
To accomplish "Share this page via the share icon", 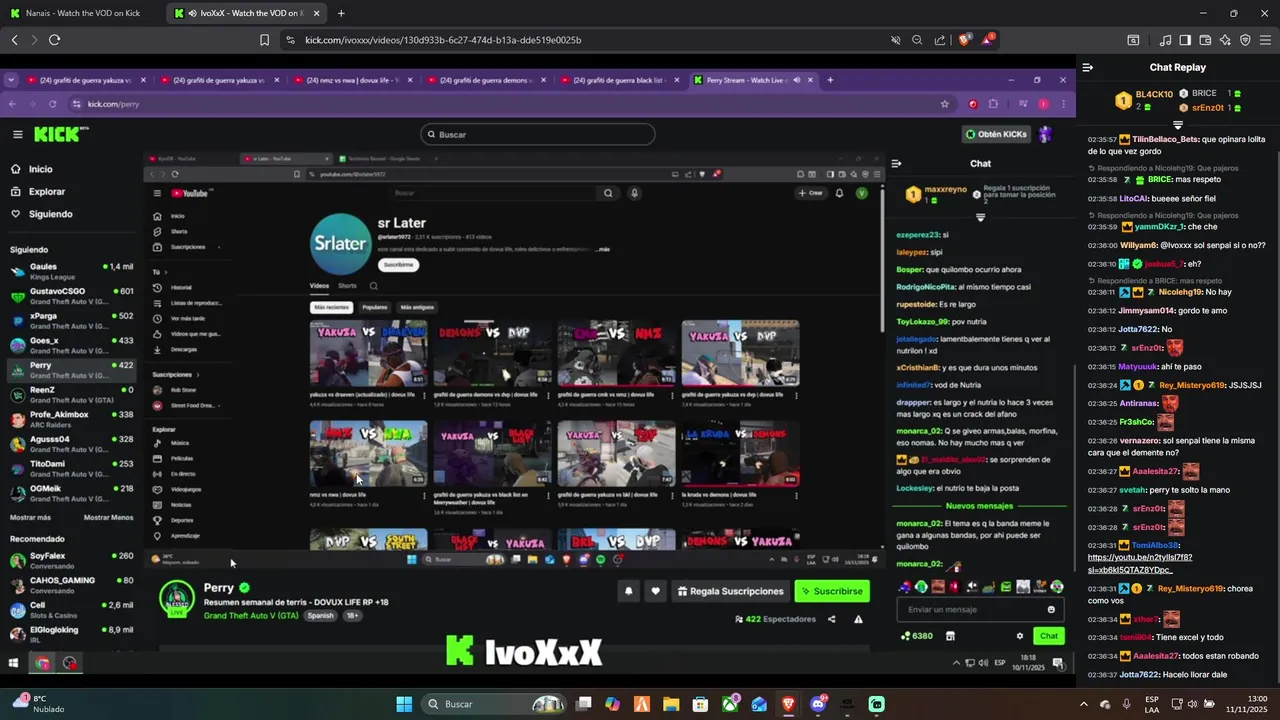I will [x=940, y=40].
